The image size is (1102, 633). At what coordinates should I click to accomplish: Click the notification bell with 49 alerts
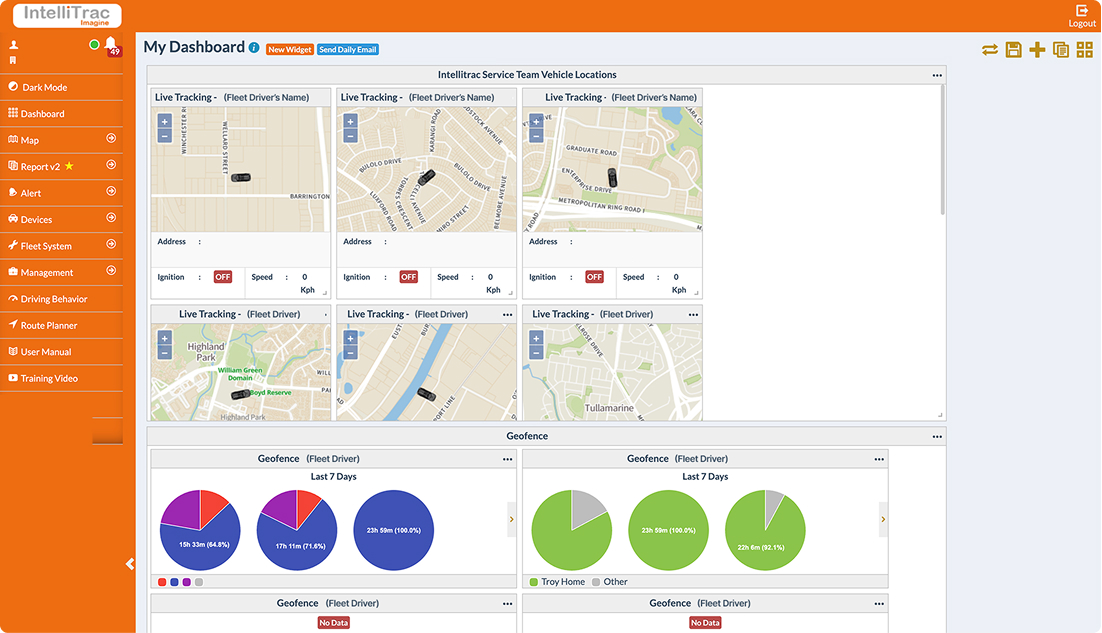[111, 45]
